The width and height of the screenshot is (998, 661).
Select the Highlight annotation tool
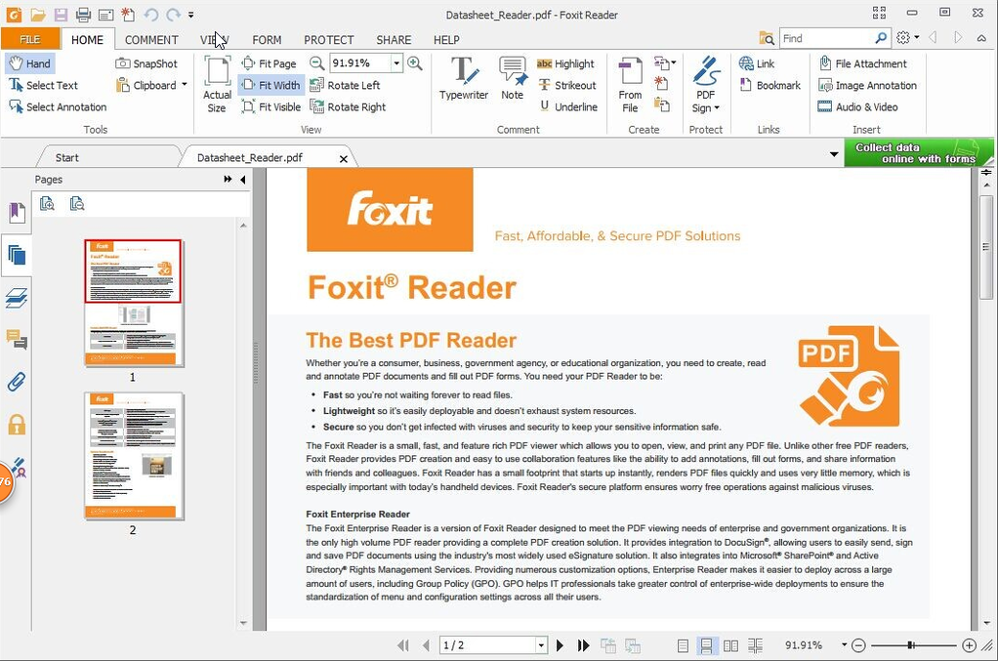tap(566, 63)
